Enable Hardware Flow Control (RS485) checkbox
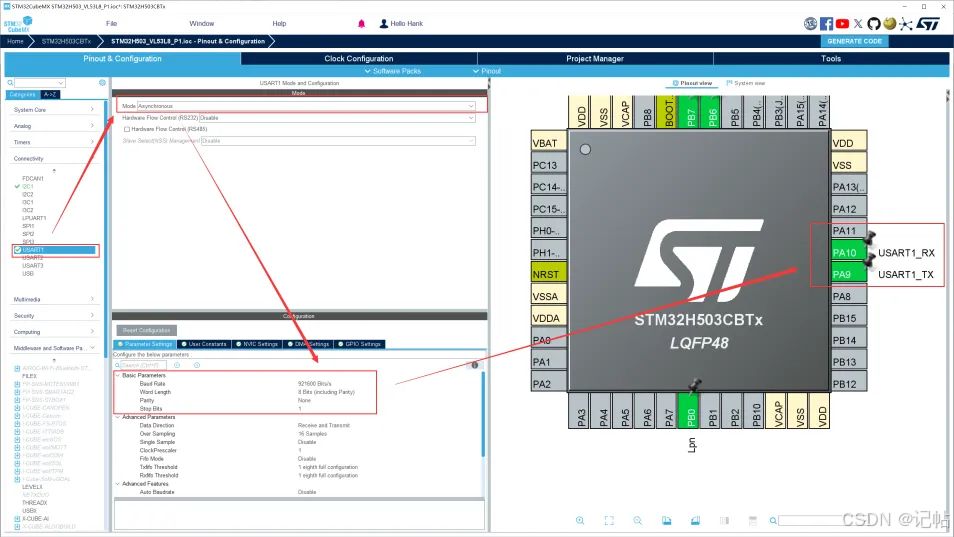 [x=126, y=129]
